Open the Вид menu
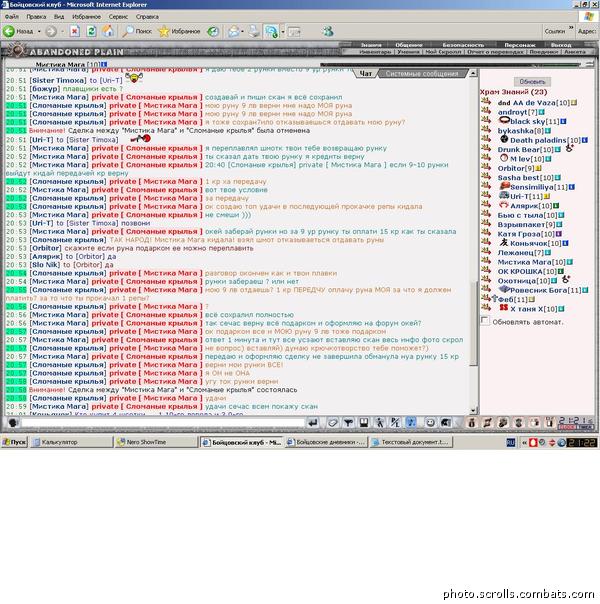This screenshot has height=604, width=600. click(x=59, y=17)
